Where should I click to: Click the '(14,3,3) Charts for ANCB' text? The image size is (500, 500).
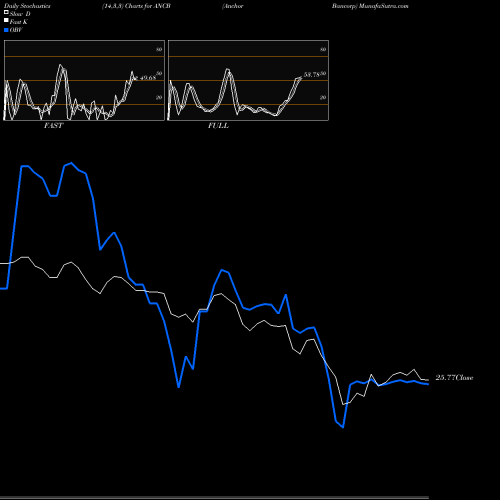[136, 6]
